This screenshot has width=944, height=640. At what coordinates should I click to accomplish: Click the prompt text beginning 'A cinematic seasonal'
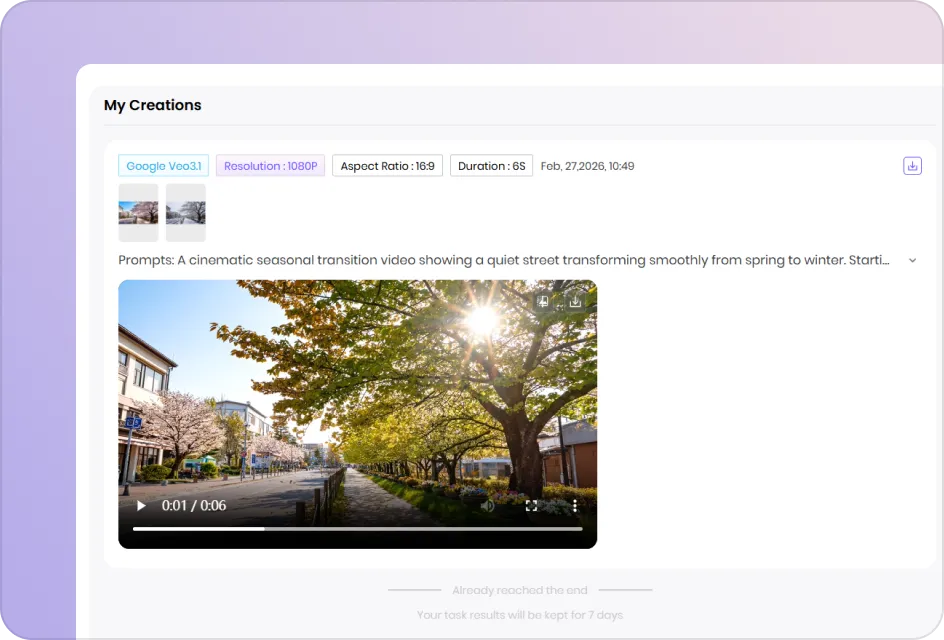[x=503, y=260]
